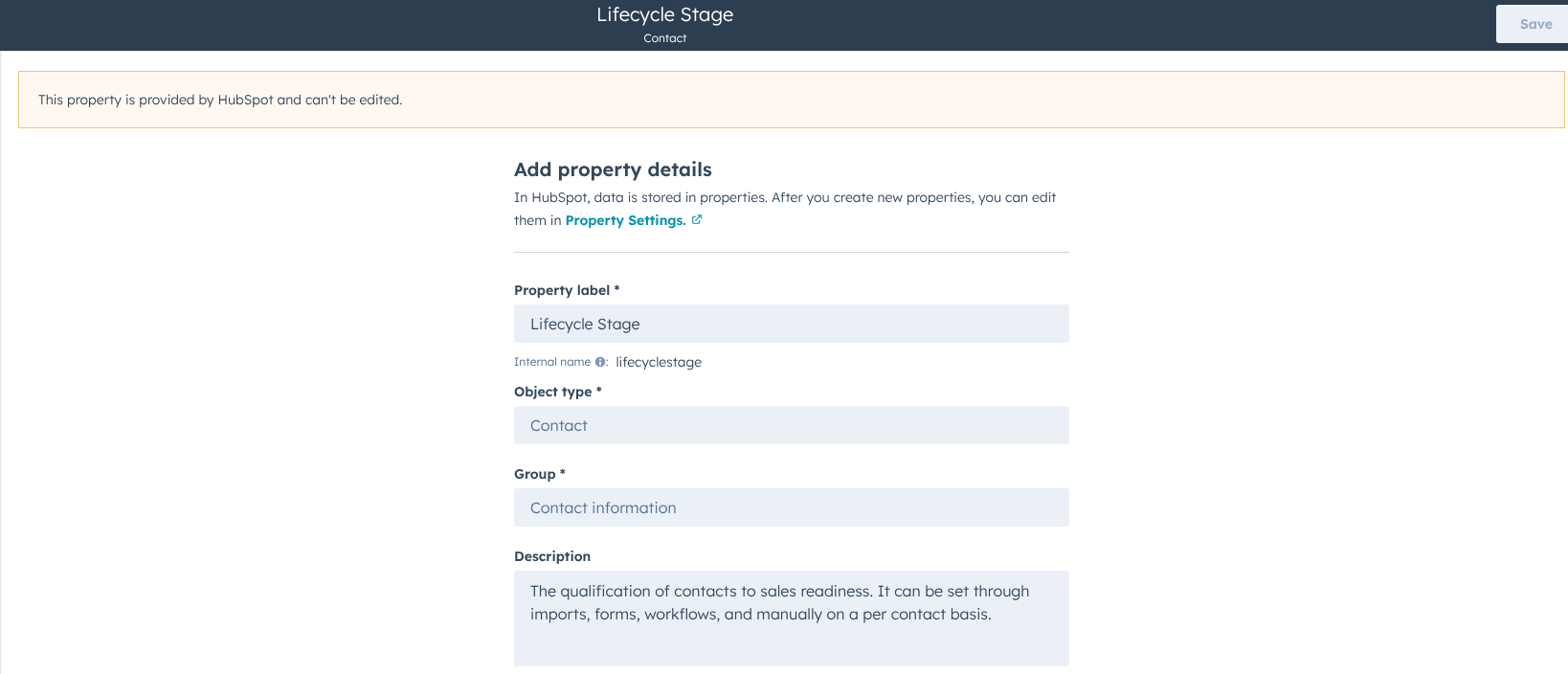Click the 'In HubSpot, data is stored' paragraph
This screenshot has height=674, width=1568.
[x=785, y=198]
